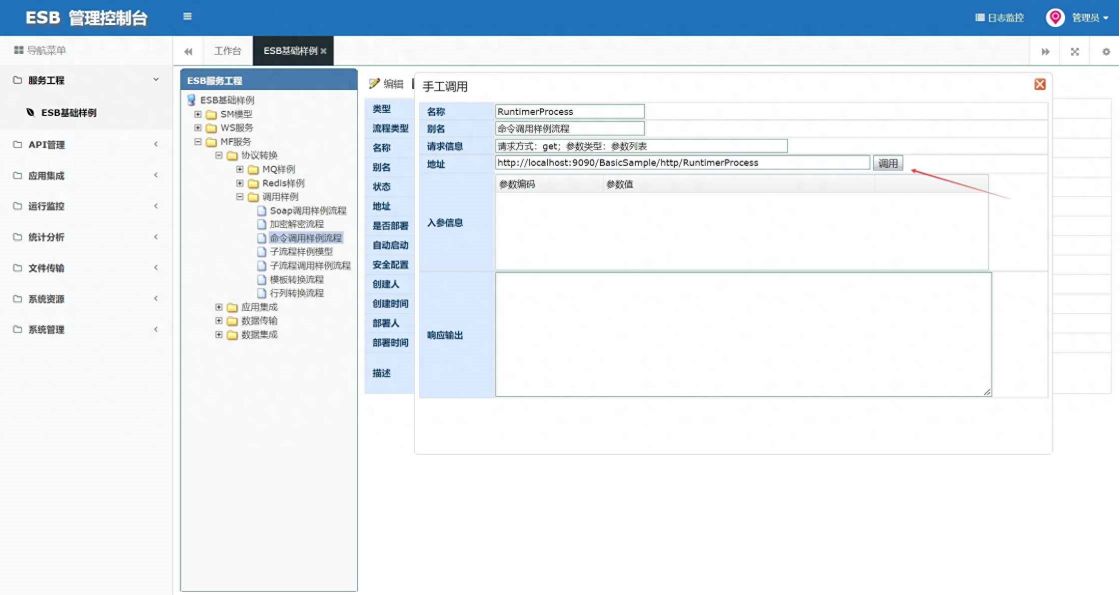Screen dimensions: 1120x595
Task: Expand the 数据传输 tree folder plus box
Action: (219, 321)
